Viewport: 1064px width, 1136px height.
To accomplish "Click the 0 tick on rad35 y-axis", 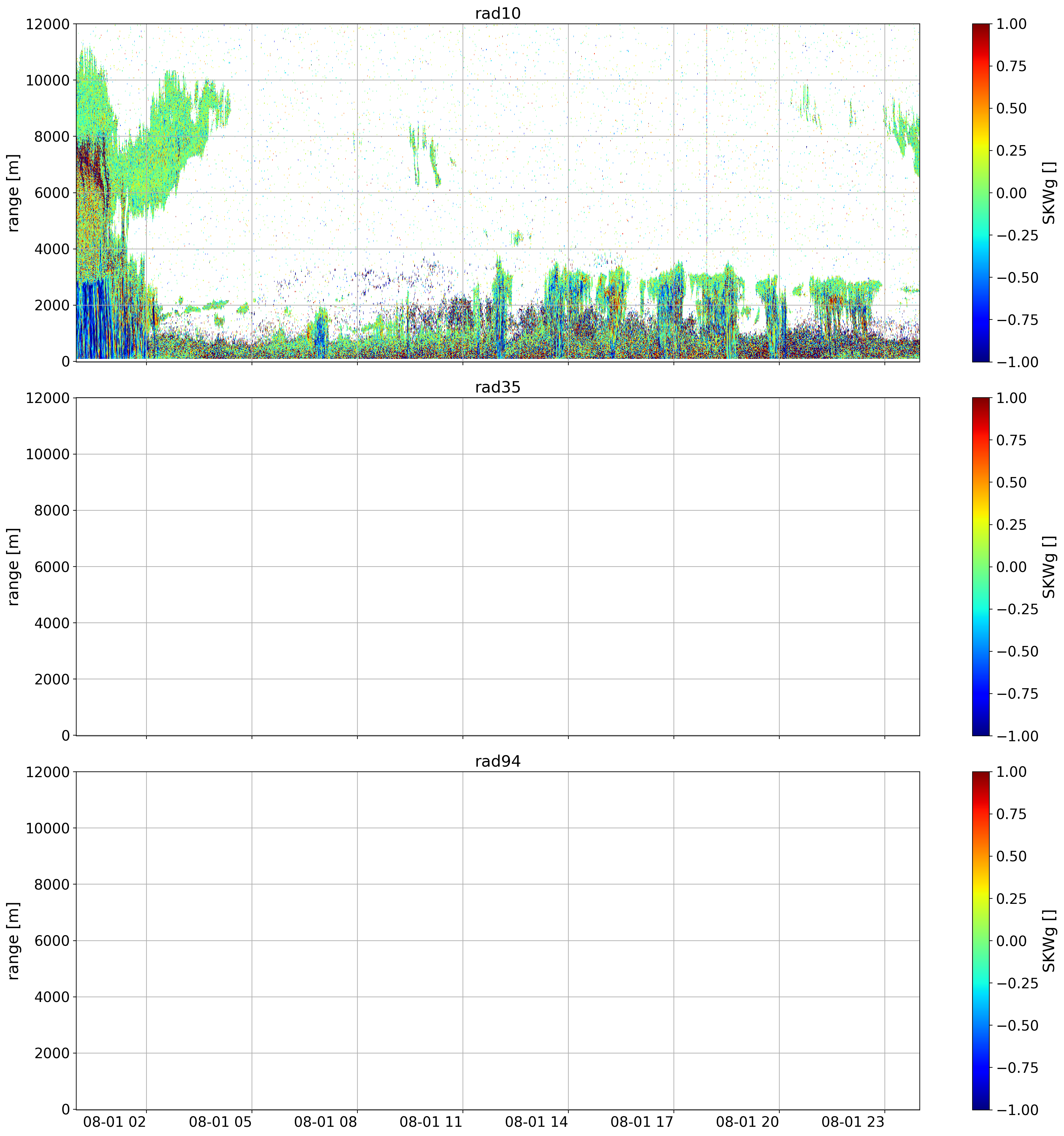I will (66, 736).
